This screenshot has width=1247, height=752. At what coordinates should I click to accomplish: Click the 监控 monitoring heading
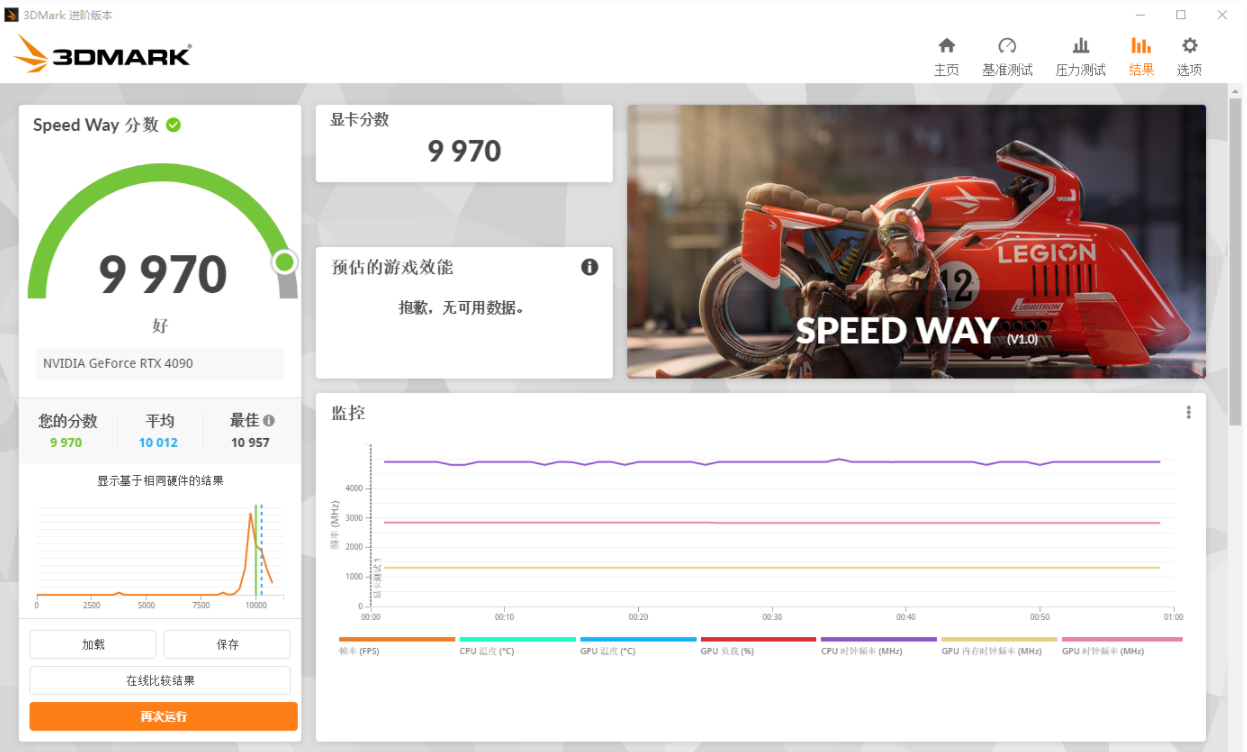point(348,412)
